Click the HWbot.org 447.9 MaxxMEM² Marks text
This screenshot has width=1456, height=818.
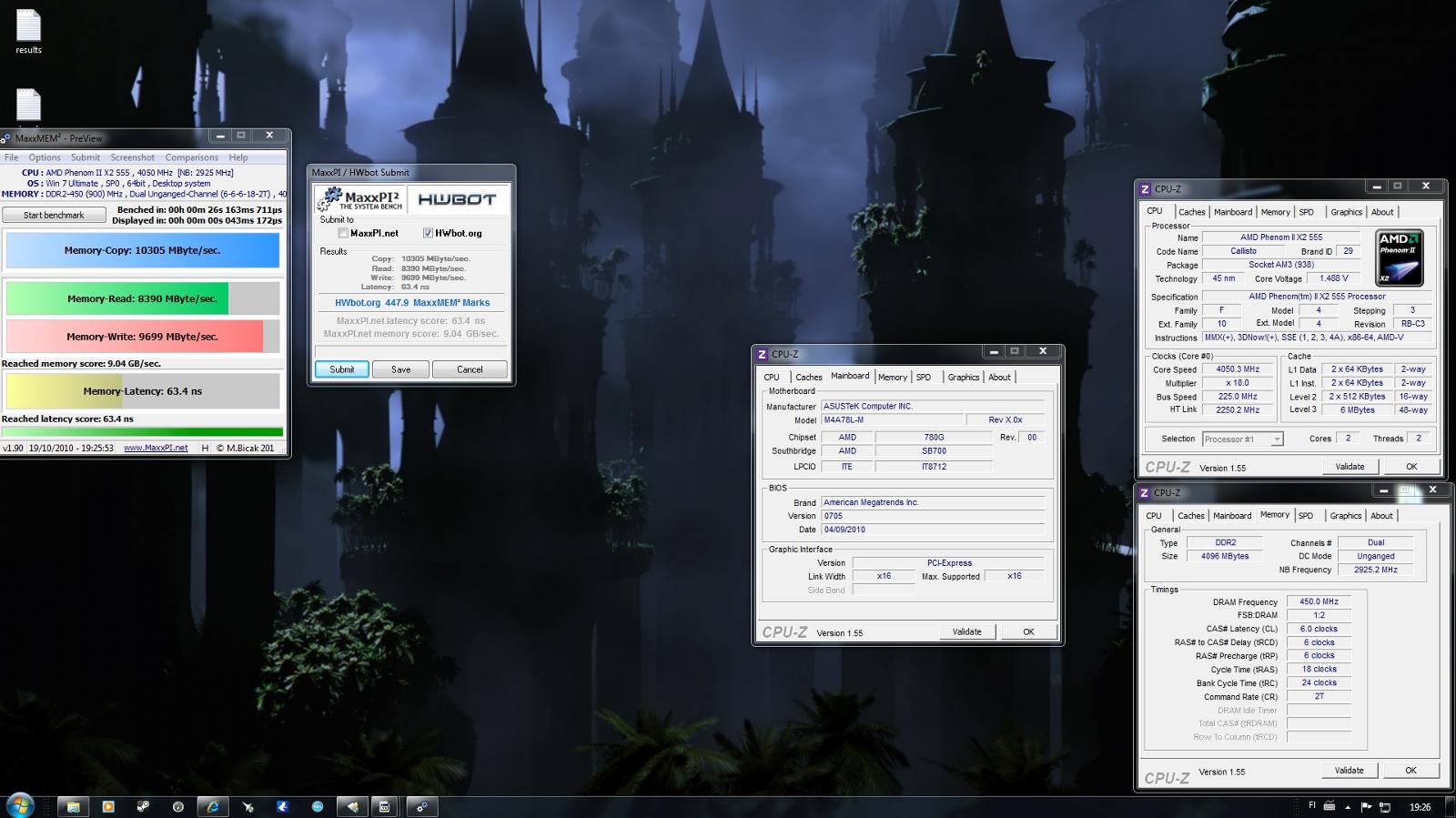(x=412, y=303)
